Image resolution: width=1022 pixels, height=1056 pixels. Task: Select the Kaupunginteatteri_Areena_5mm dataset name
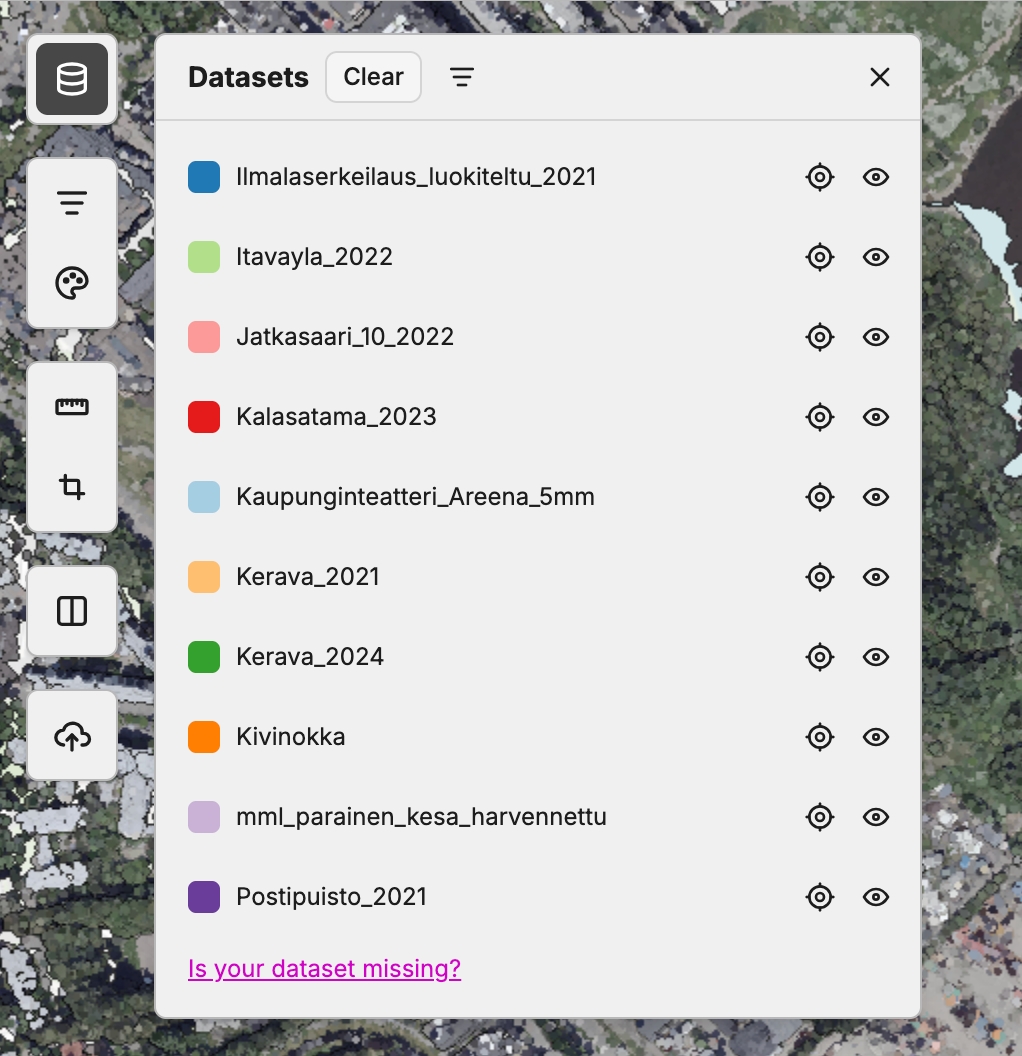point(415,497)
